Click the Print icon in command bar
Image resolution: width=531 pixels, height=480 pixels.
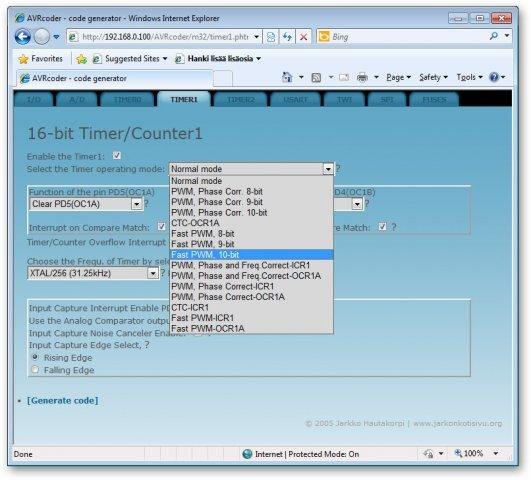pyautogui.click(x=362, y=78)
